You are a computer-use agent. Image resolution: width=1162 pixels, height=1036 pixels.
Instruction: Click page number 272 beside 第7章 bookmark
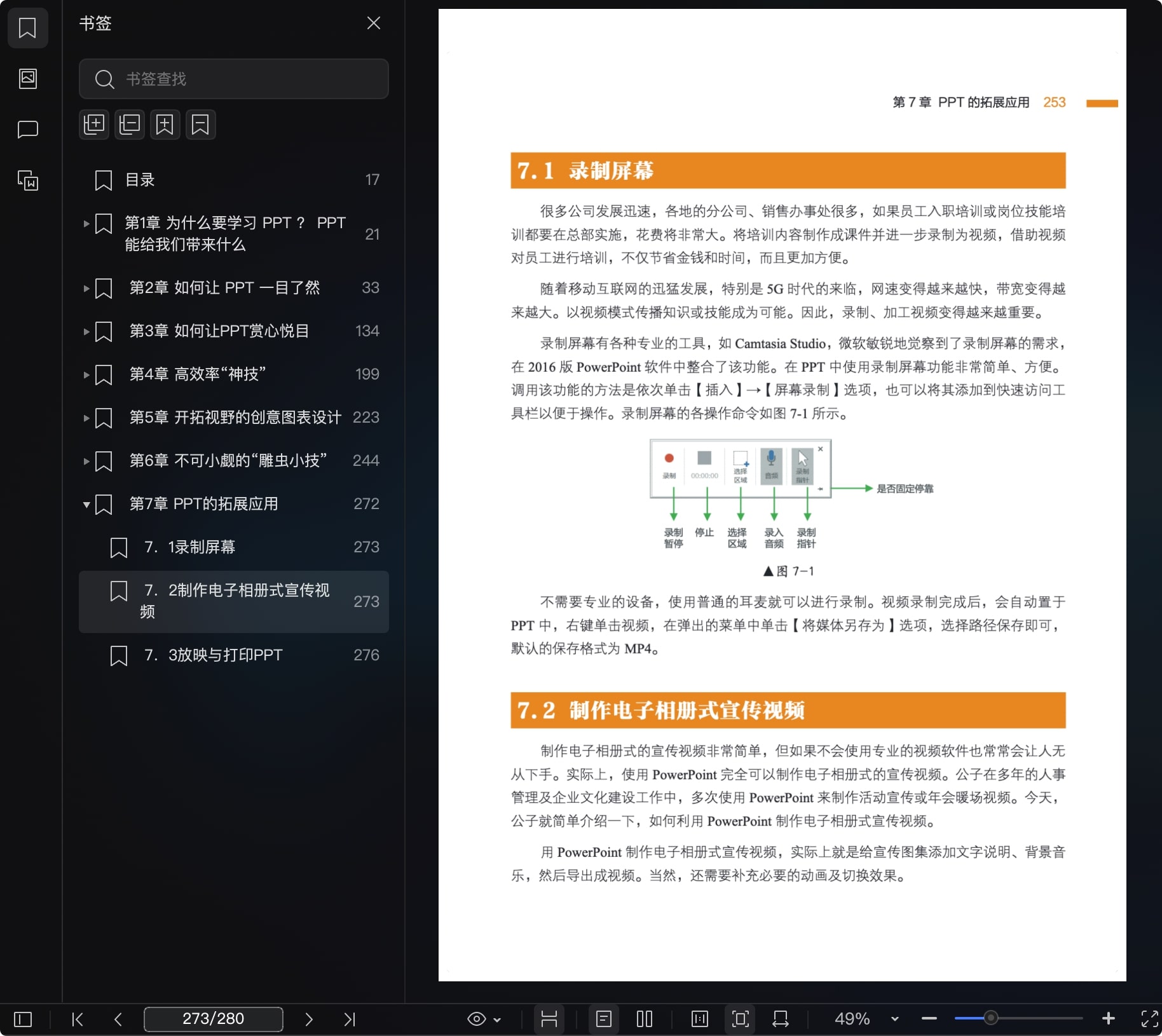(x=366, y=504)
